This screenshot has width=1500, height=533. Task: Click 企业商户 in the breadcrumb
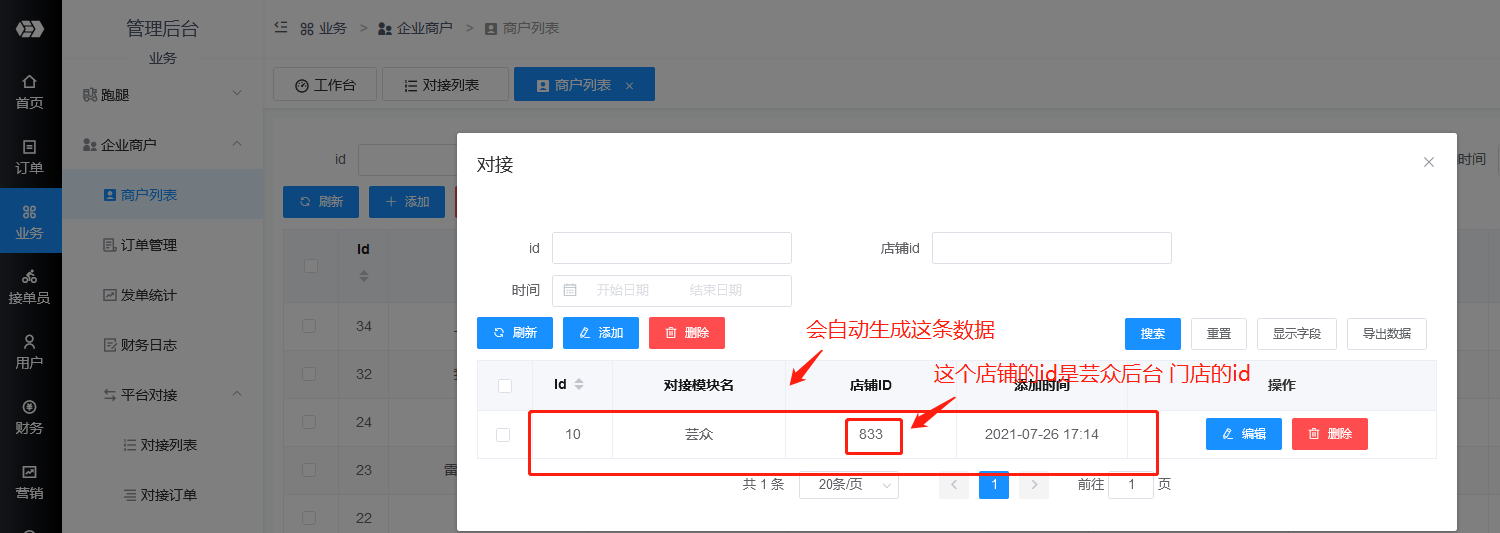click(415, 28)
